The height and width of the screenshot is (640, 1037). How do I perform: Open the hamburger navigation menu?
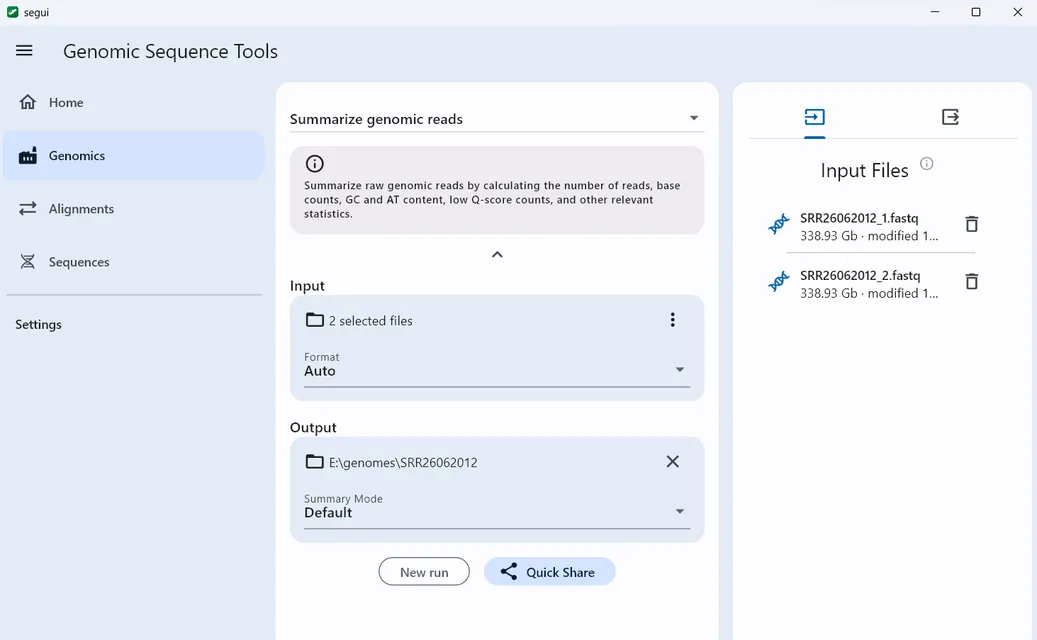(24, 50)
